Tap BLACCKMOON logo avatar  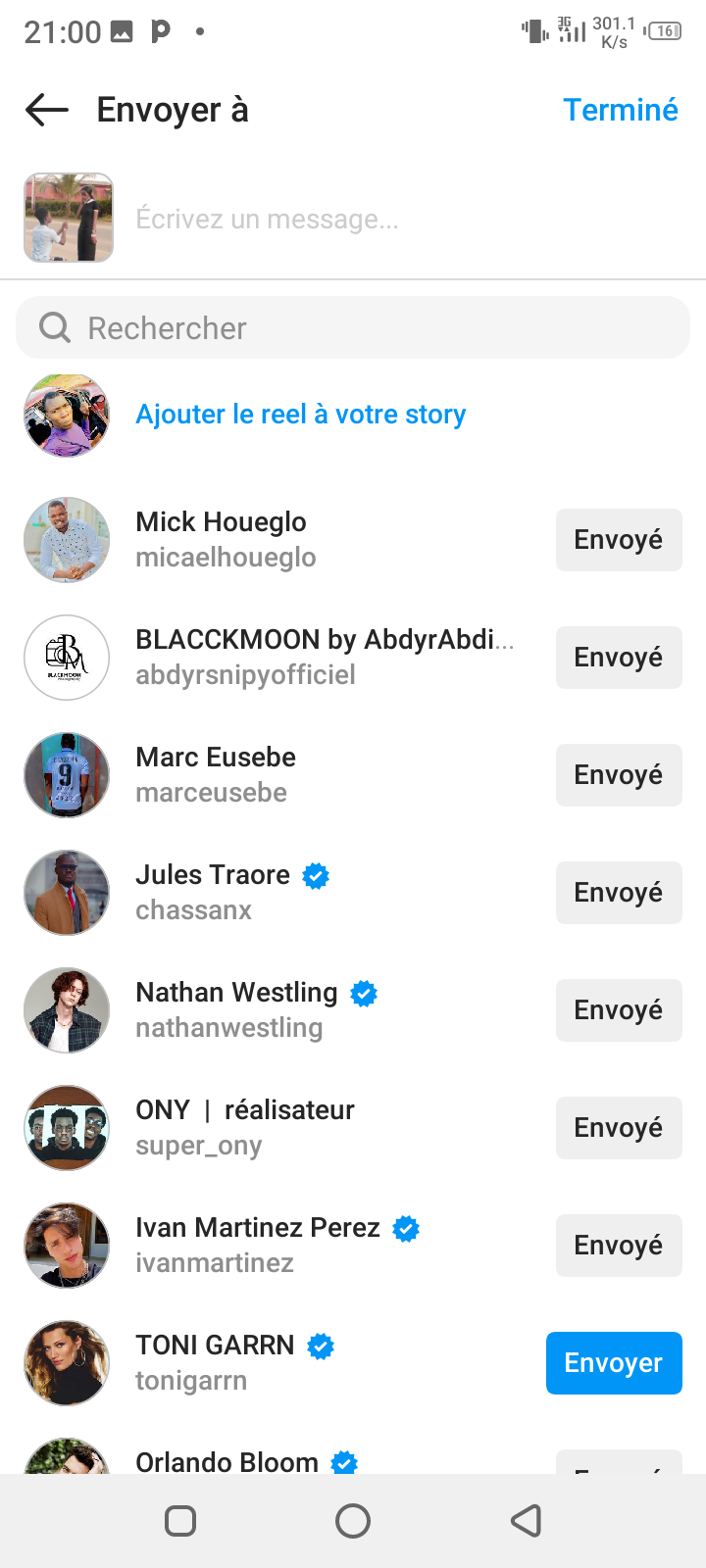pos(67,658)
